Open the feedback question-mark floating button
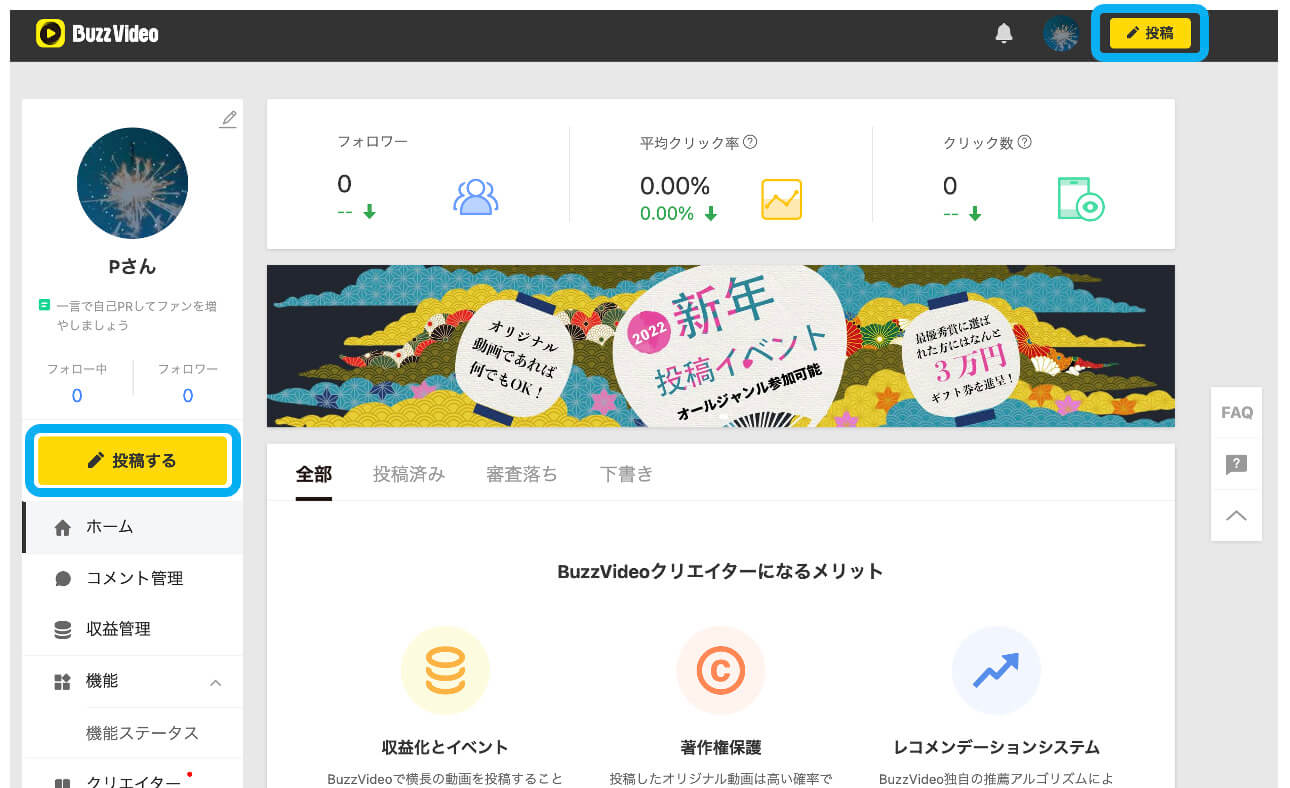The width and height of the screenshot is (1290, 788). click(1236, 464)
